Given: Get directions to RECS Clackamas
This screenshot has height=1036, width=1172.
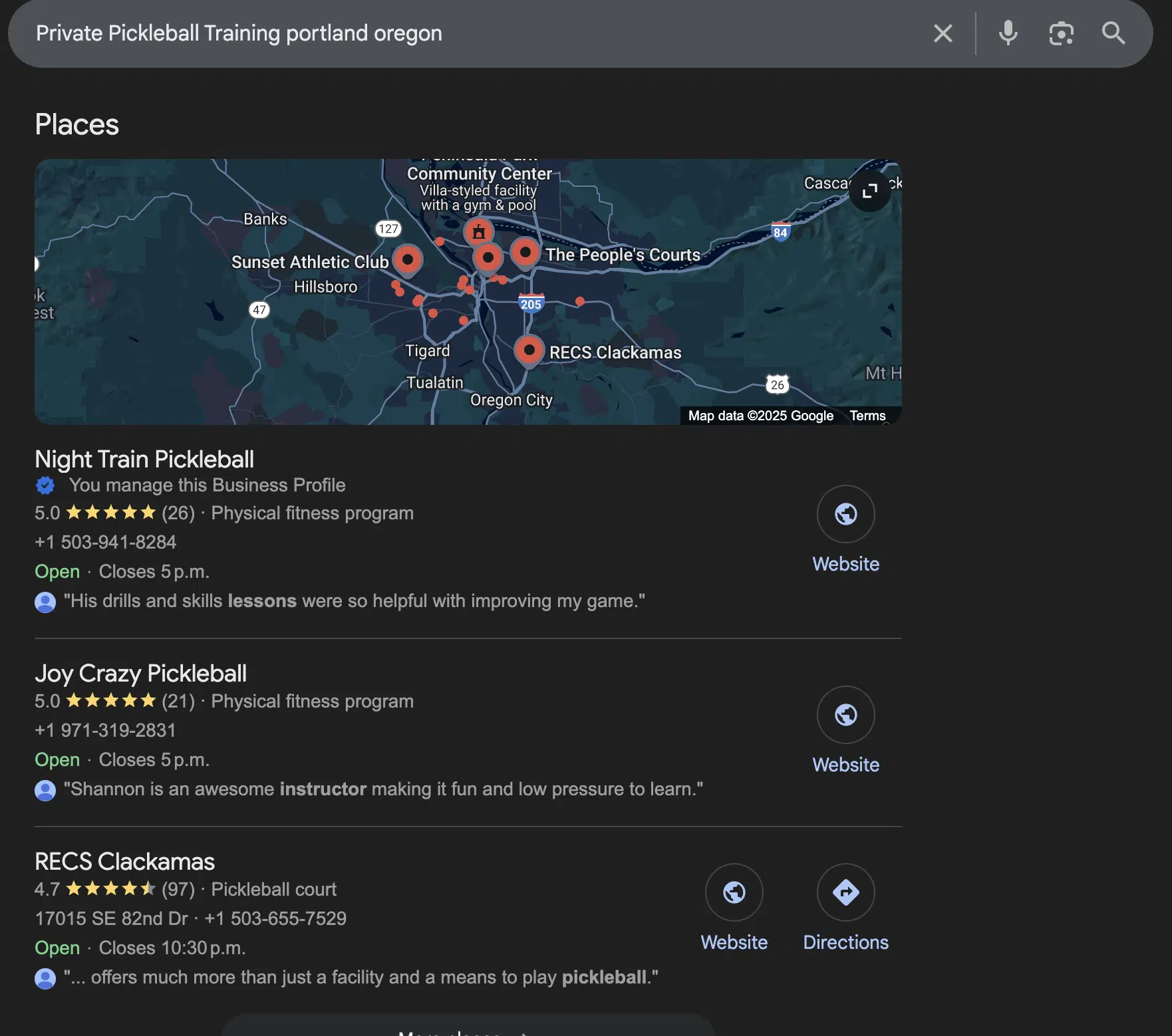Looking at the screenshot, I should pyautogui.click(x=845, y=892).
